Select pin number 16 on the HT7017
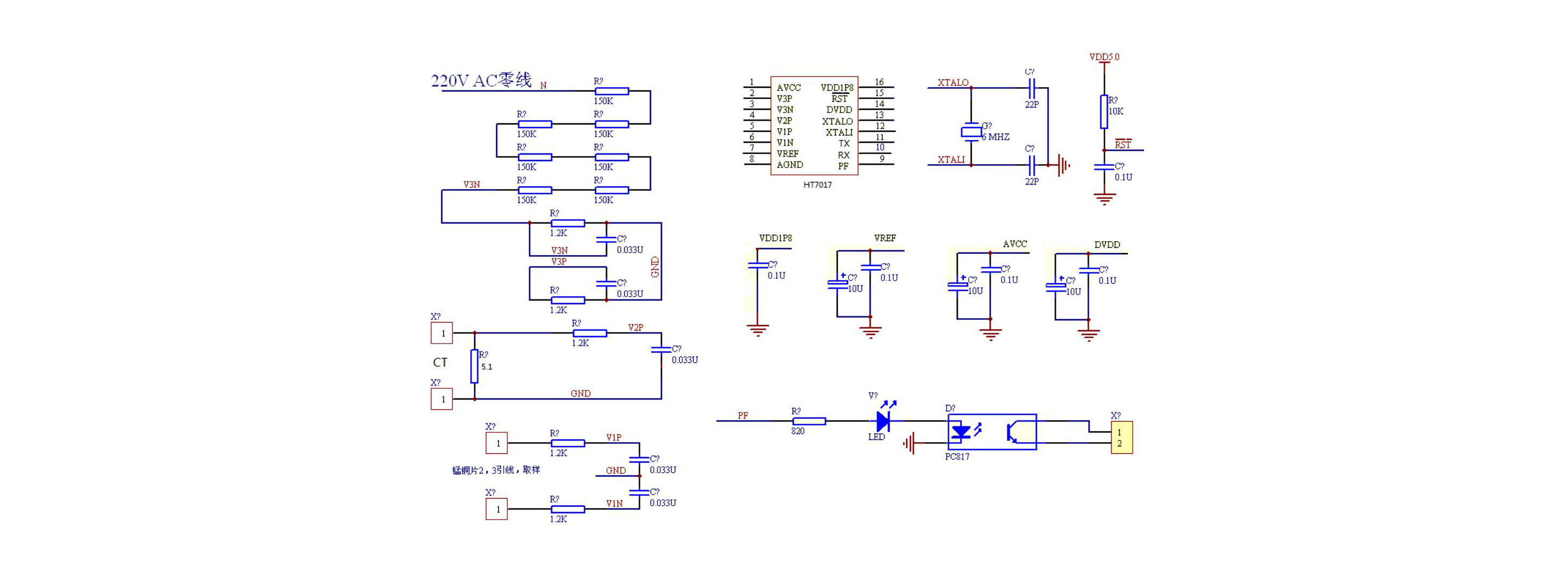The height and width of the screenshot is (574, 1568). click(879, 82)
